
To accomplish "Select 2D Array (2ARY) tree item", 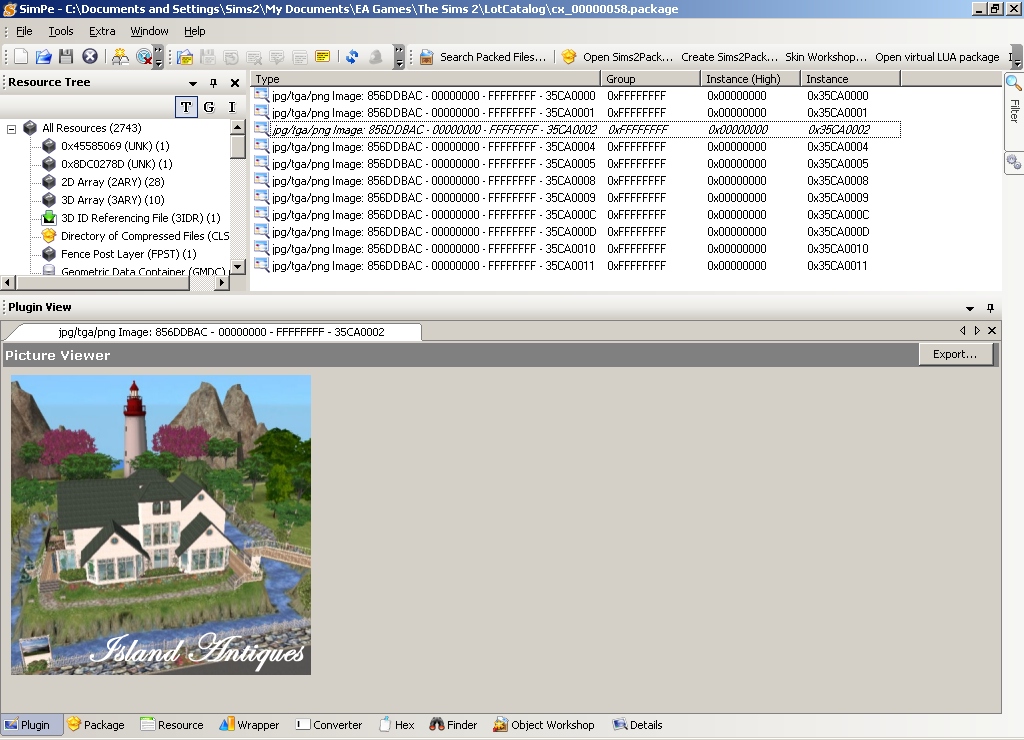I will [x=112, y=182].
